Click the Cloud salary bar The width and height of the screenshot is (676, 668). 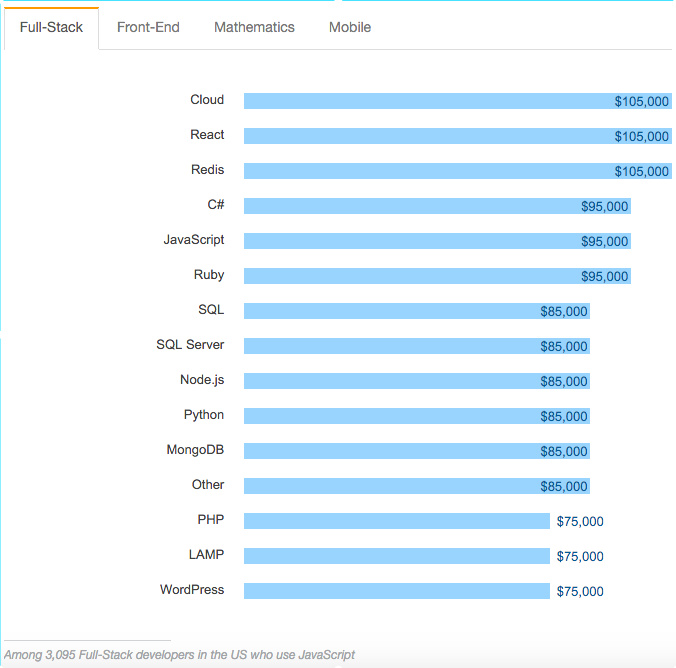pos(458,101)
